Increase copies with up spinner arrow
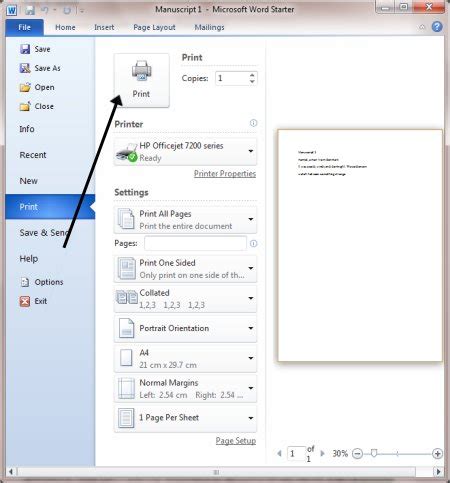The width and height of the screenshot is (450, 483). (x=252, y=75)
